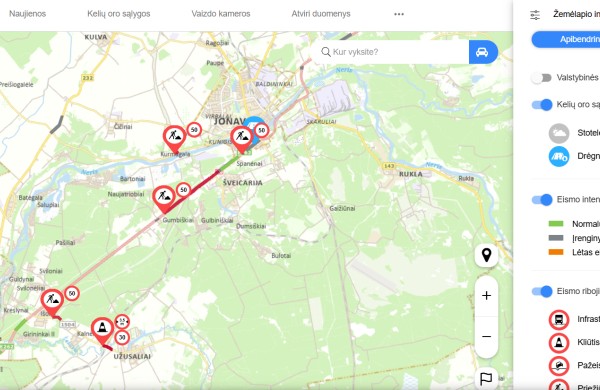
Task: Click the 'Kur vykstate?' search field
Action: pyautogui.click(x=390, y=52)
